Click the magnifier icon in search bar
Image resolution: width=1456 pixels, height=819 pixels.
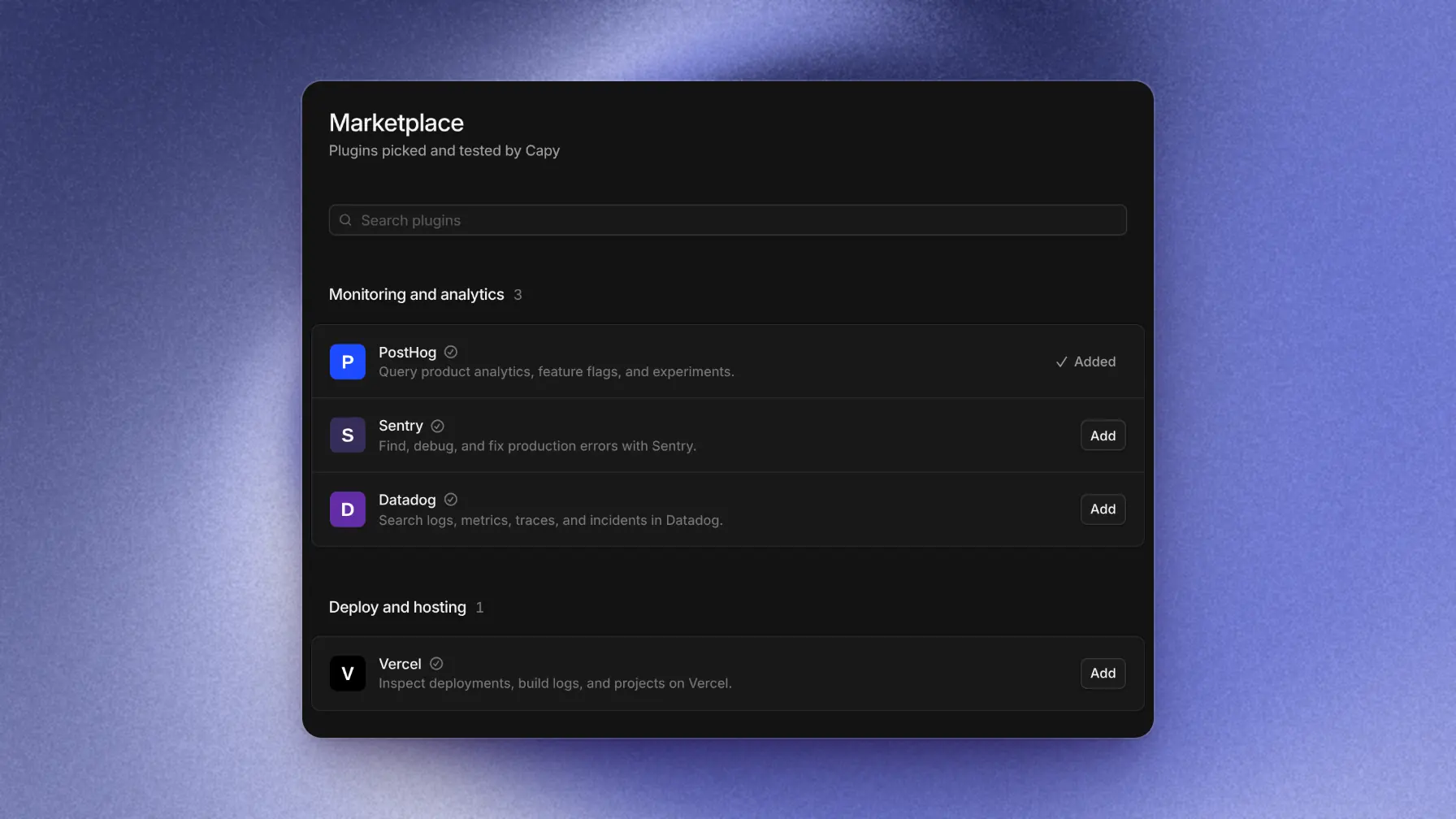point(345,220)
